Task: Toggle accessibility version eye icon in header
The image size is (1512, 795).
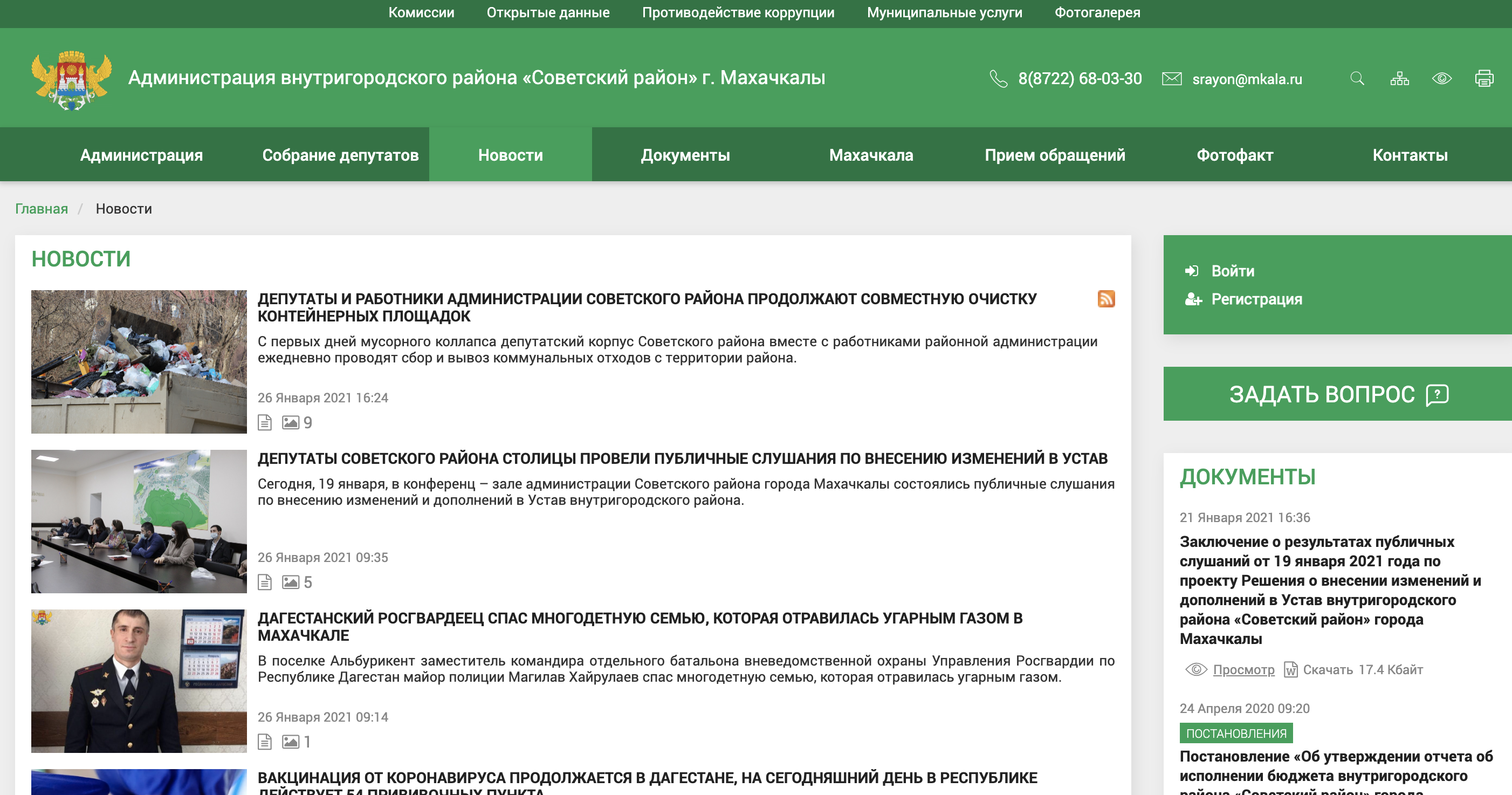Action: 1441,79
